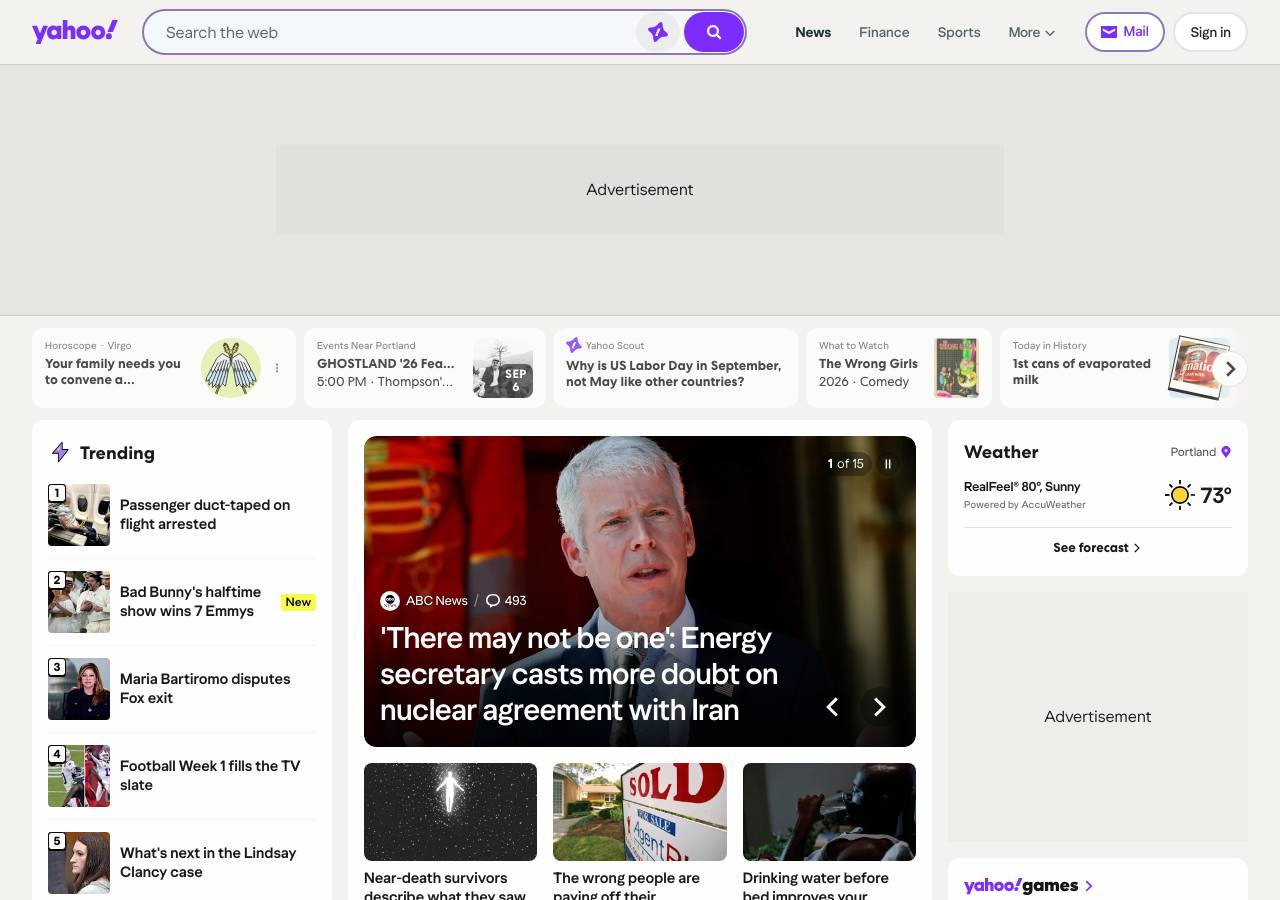The height and width of the screenshot is (900, 1280).
Task: Click the Maria Bartiromo trending thumbnail
Action: pos(79,689)
